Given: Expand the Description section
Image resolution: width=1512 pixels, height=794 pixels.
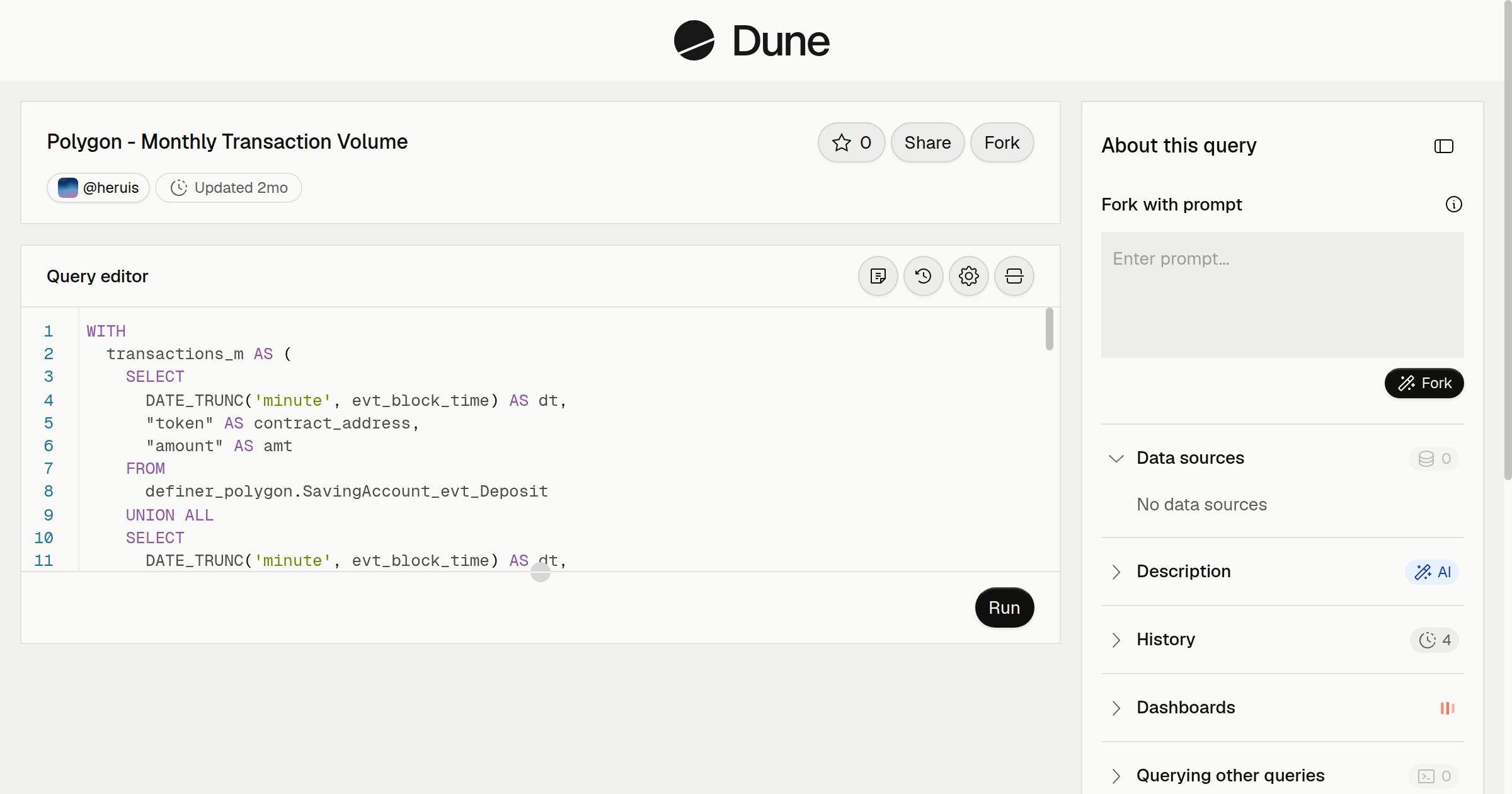Looking at the screenshot, I should [1116, 572].
